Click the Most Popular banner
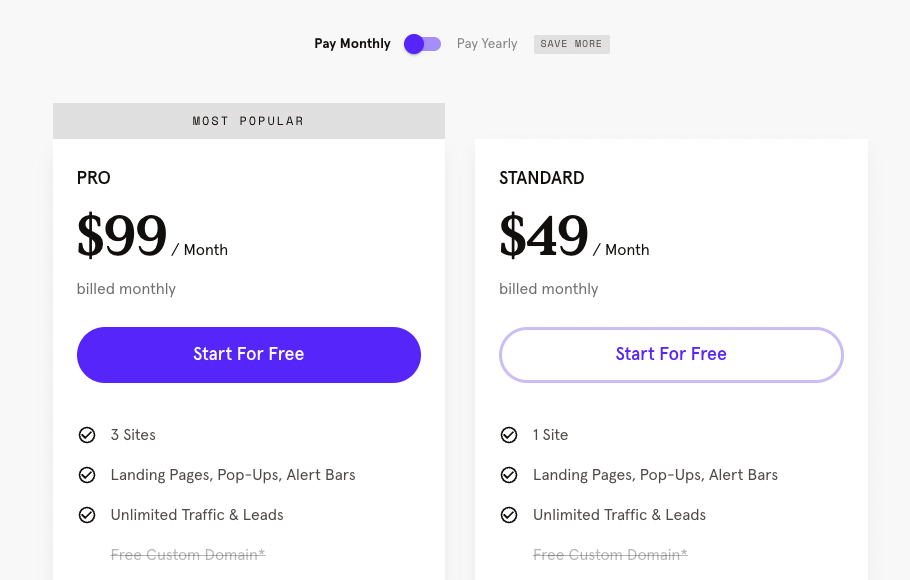 249,121
